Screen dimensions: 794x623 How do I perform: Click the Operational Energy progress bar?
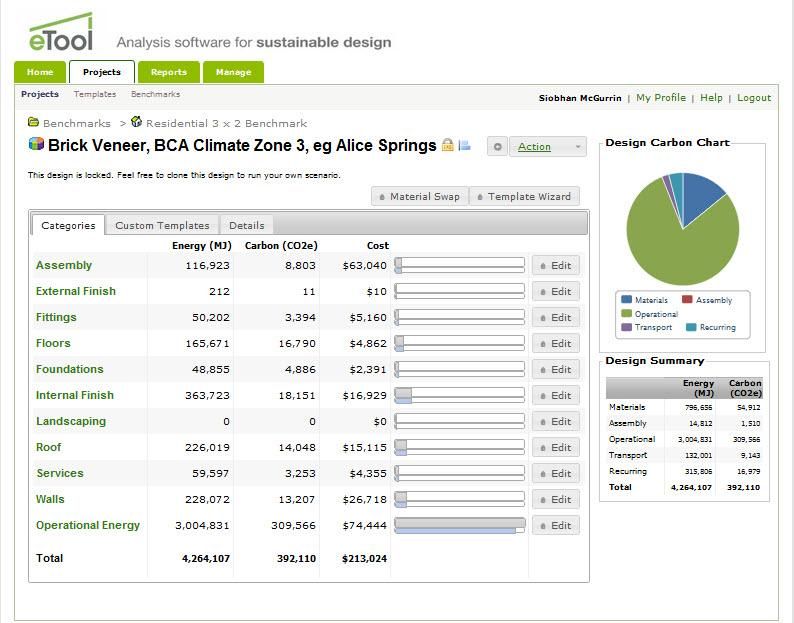point(459,525)
